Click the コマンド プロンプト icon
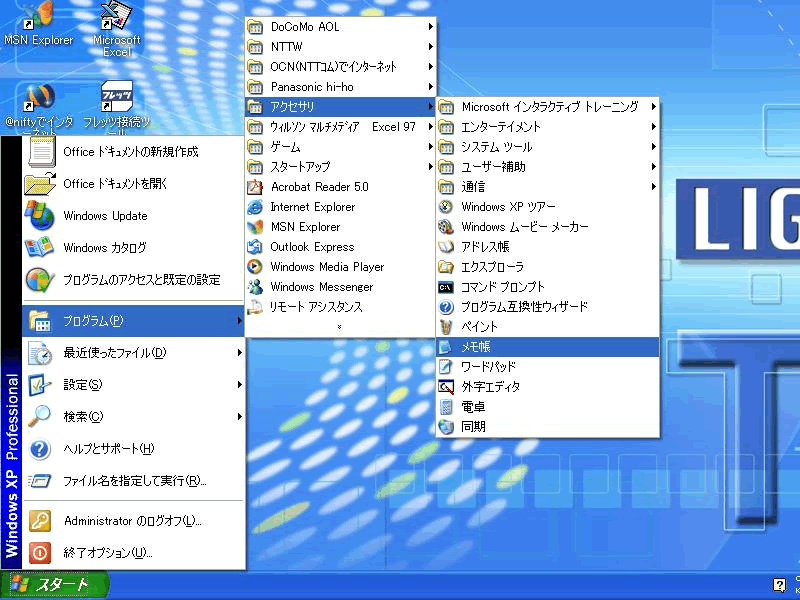 (x=446, y=287)
